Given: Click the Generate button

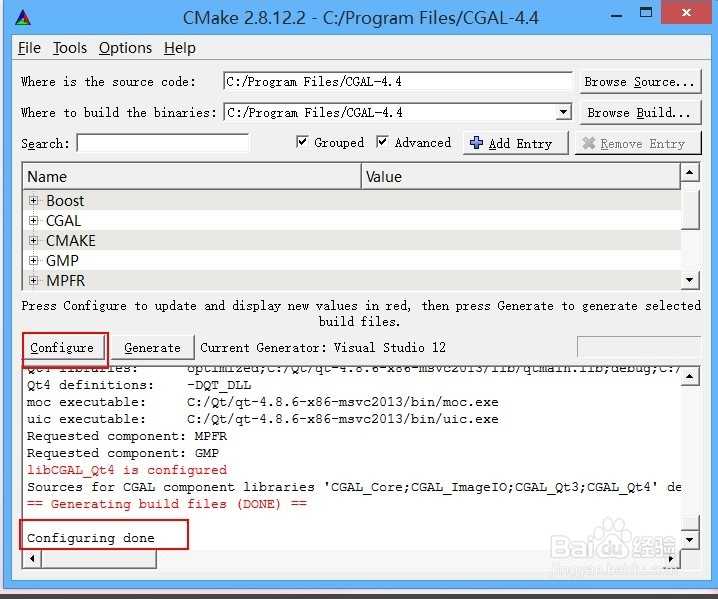Looking at the screenshot, I should pos(152,348).
